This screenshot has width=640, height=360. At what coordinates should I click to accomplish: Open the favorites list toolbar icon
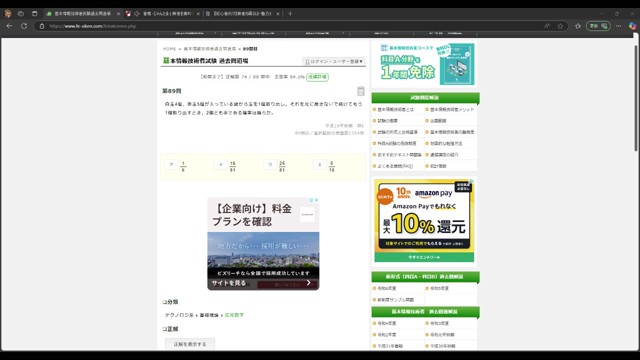click(x=578, y=26)
